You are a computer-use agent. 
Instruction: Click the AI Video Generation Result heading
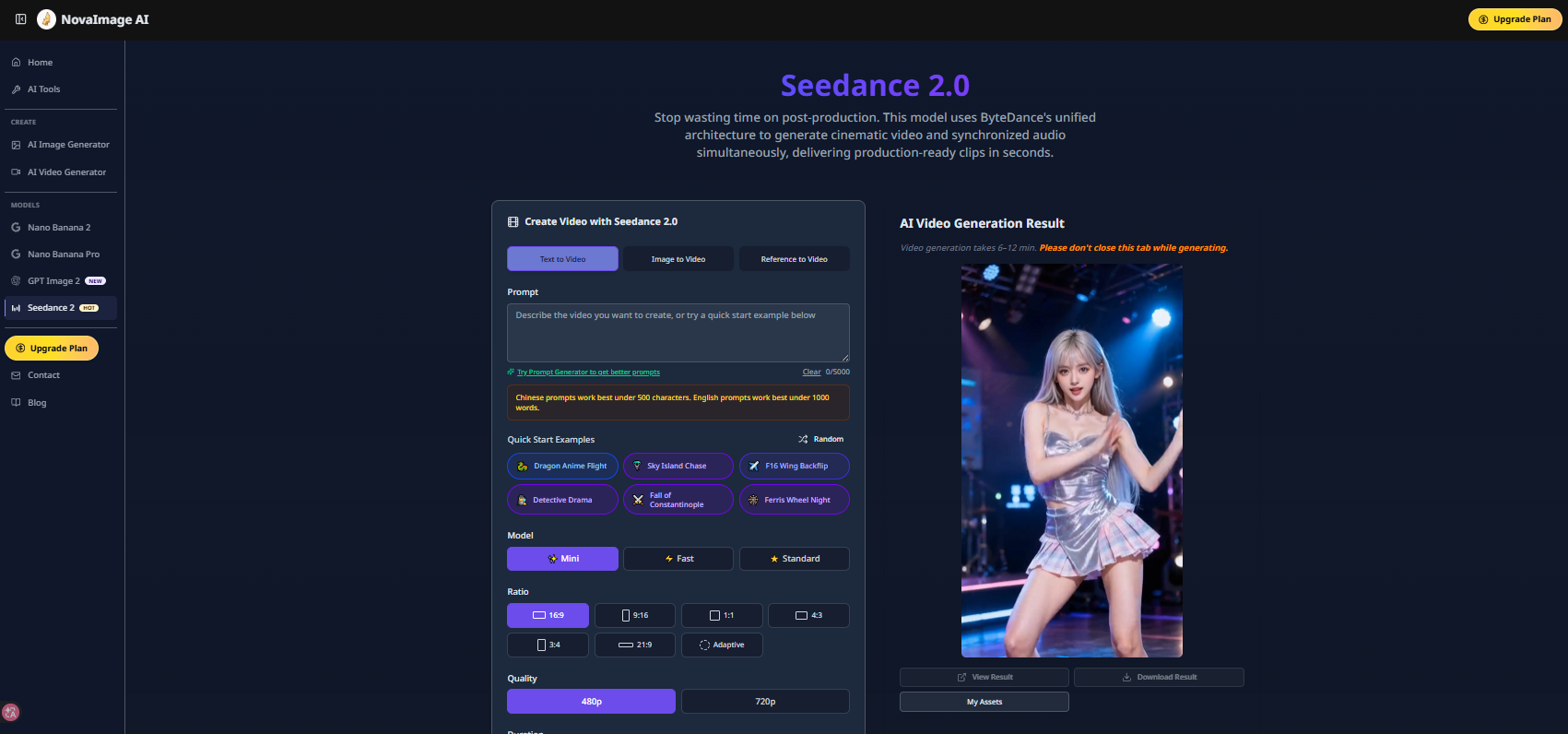click(x=982, y=224)
